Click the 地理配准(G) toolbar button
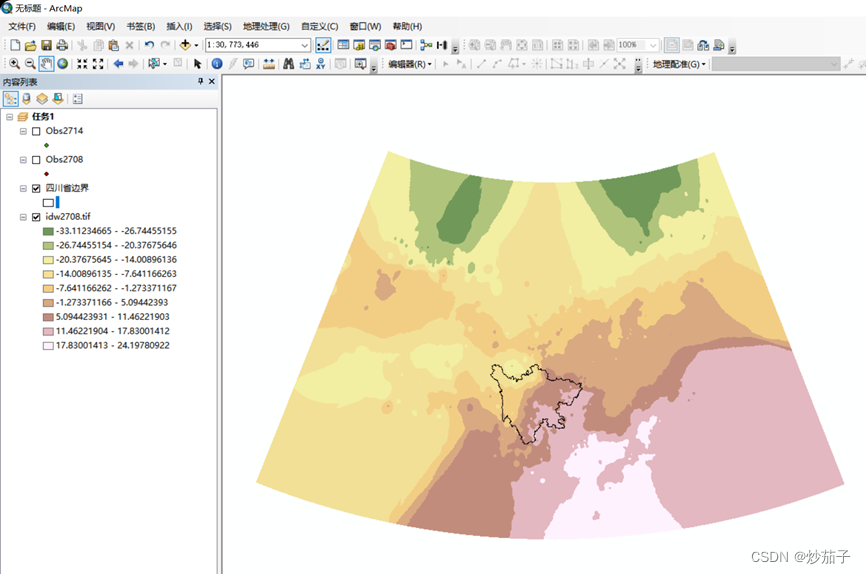Screen dimensions: 866x574 click(678, 64)
